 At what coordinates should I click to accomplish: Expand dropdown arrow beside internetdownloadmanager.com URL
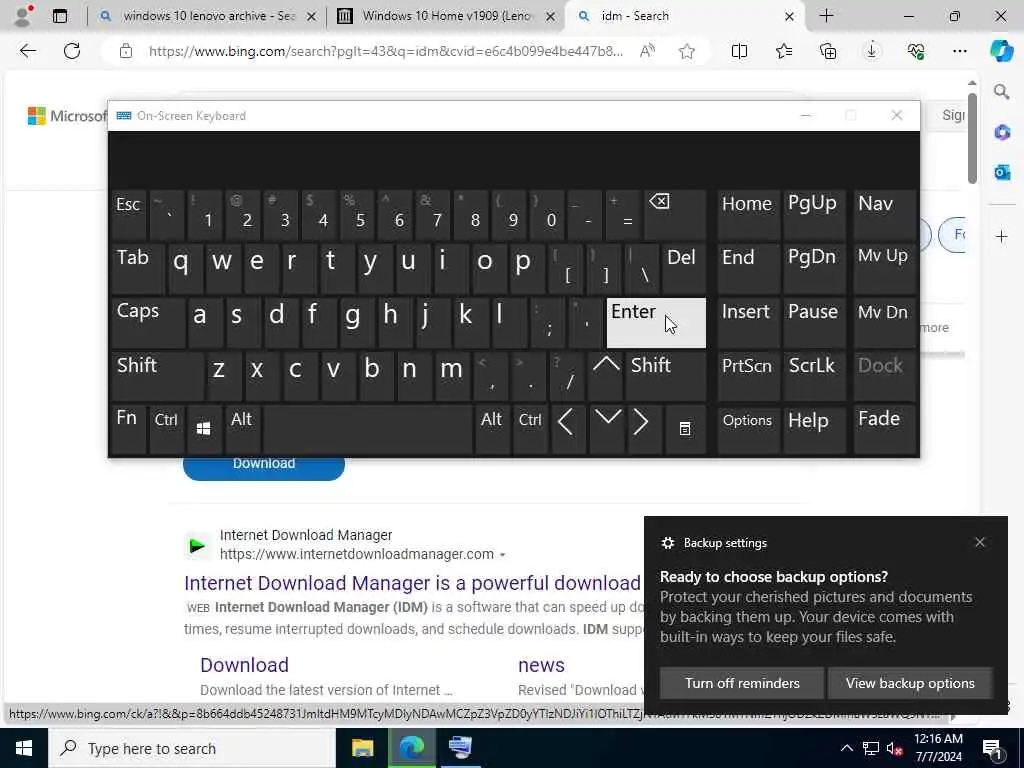click(502, 554)
